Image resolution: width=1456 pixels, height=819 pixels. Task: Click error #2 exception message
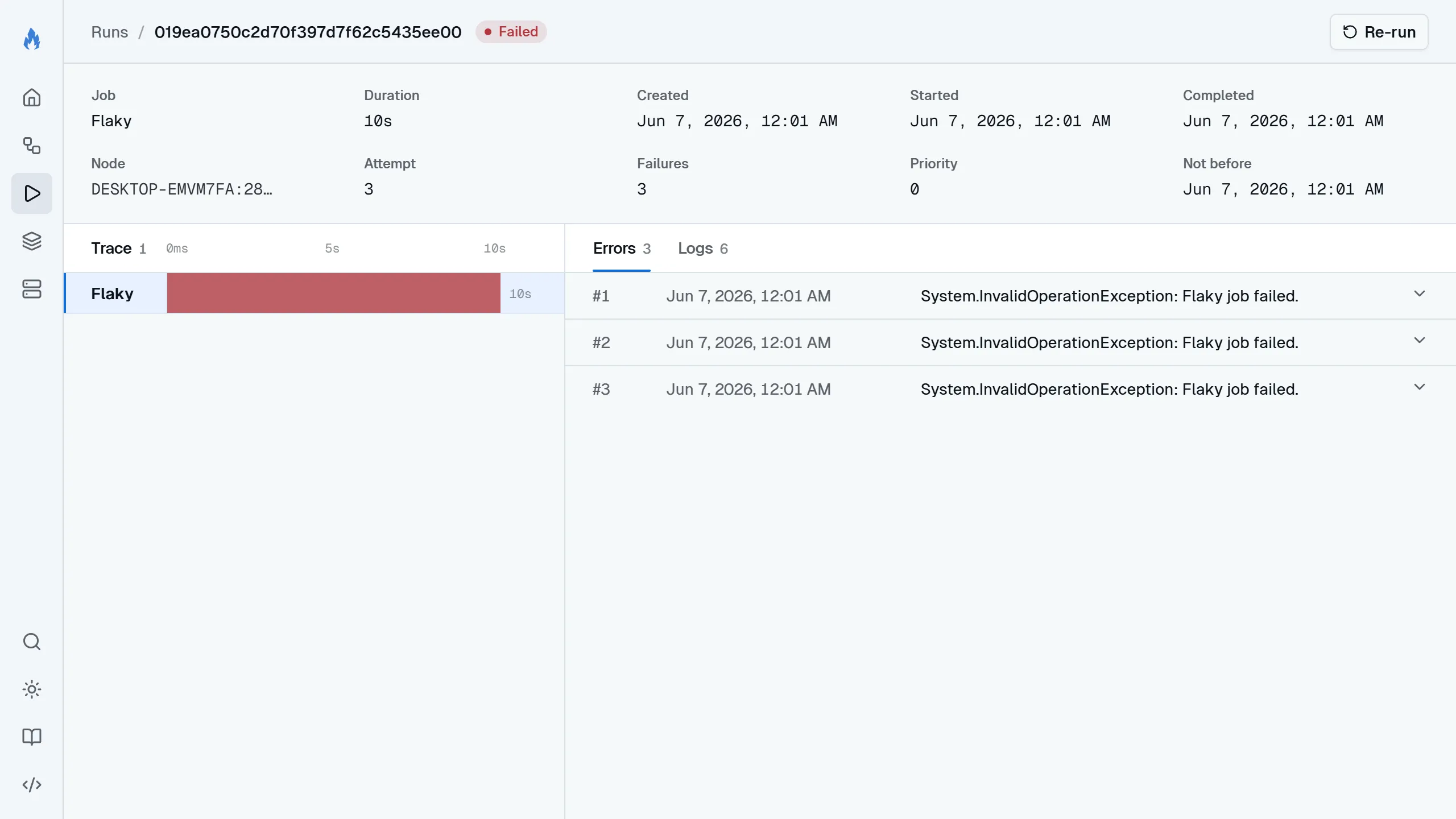pyautogui.click(x=1110, y=343)
